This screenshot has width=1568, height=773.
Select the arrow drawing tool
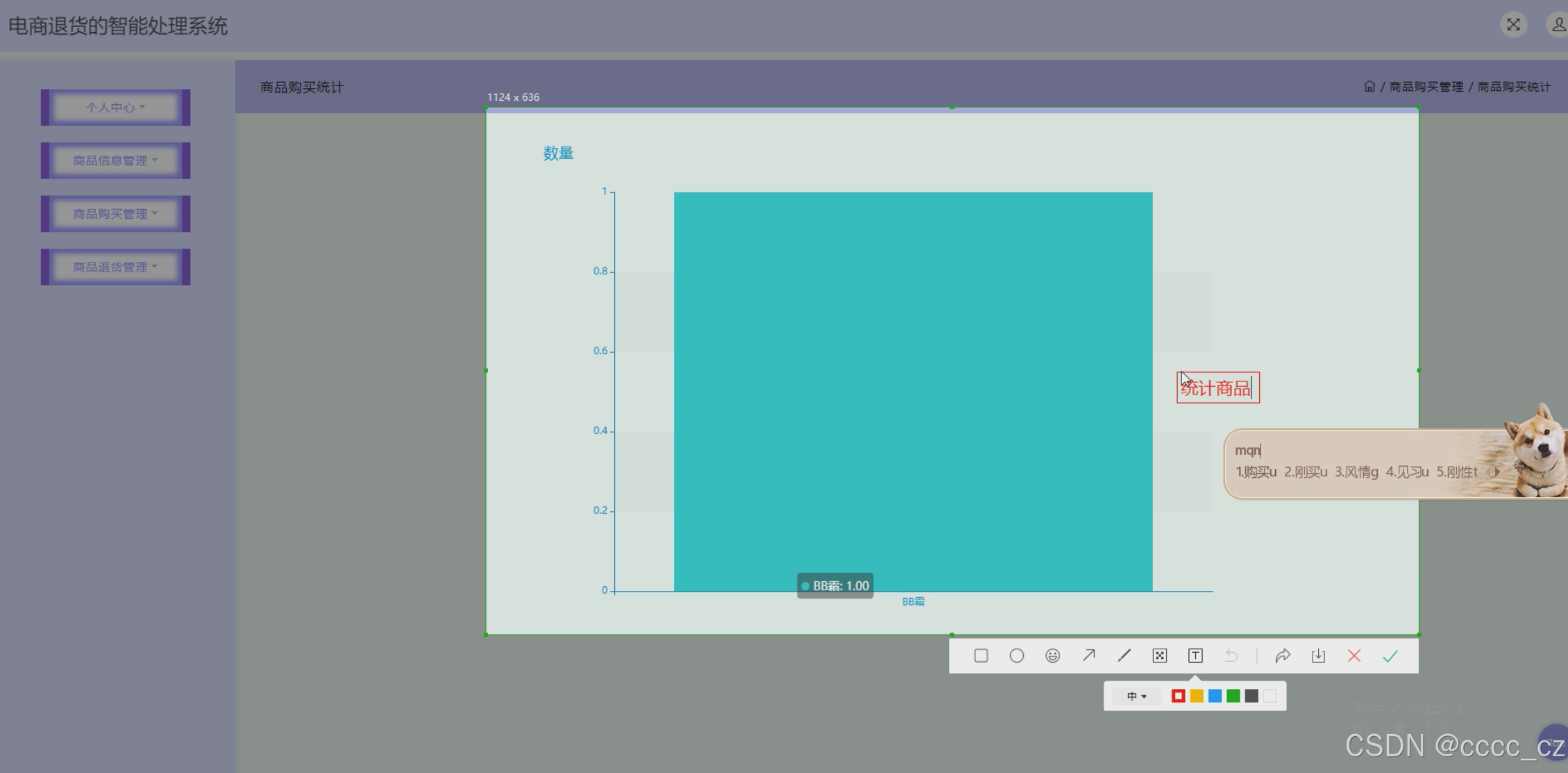[1088, 656]
